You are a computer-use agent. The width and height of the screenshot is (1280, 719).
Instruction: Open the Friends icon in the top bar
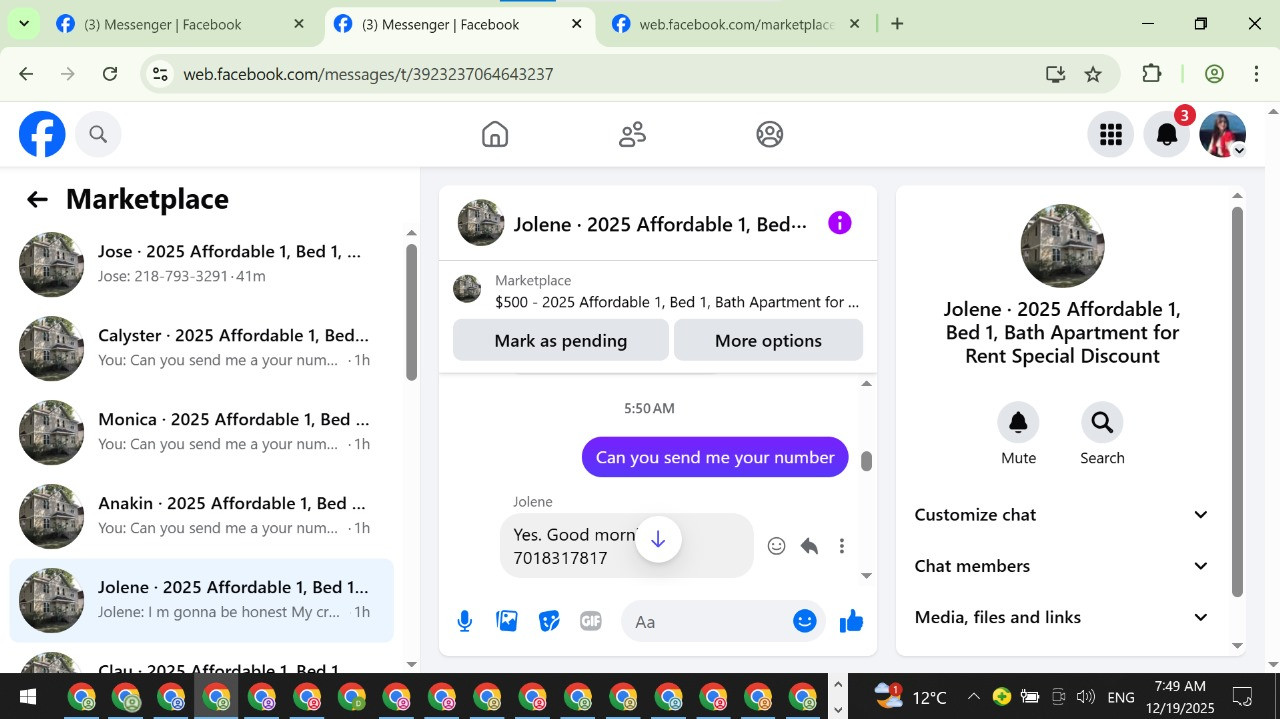tap(632, 134)
